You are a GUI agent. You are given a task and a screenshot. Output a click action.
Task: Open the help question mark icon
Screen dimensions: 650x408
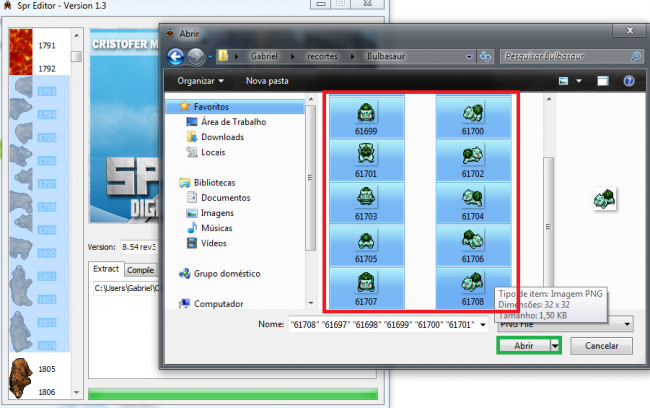point(629,81)
